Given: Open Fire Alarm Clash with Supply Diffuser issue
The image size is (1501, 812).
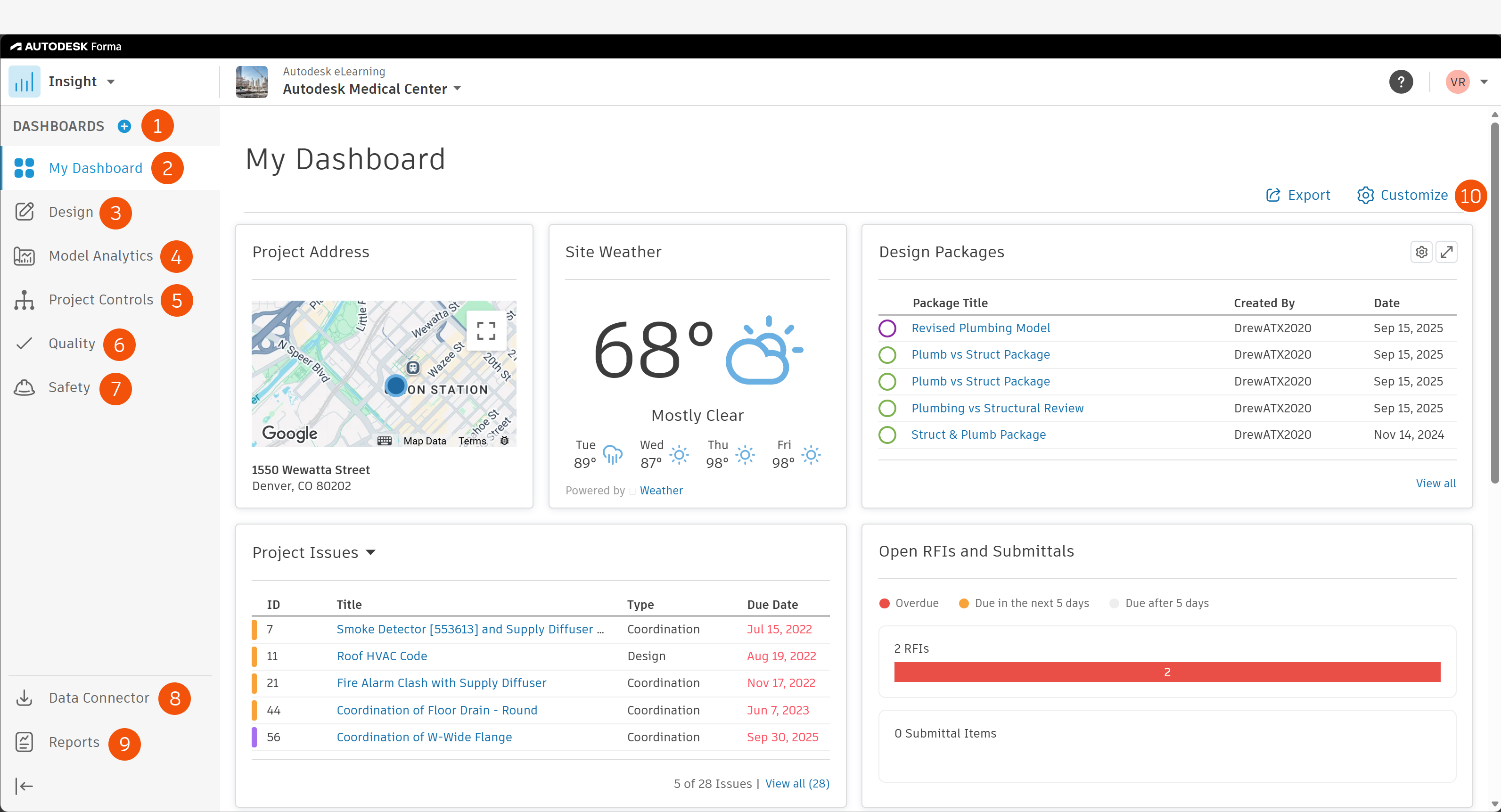Looking at the screenshot, I should [x=441, y=683].
